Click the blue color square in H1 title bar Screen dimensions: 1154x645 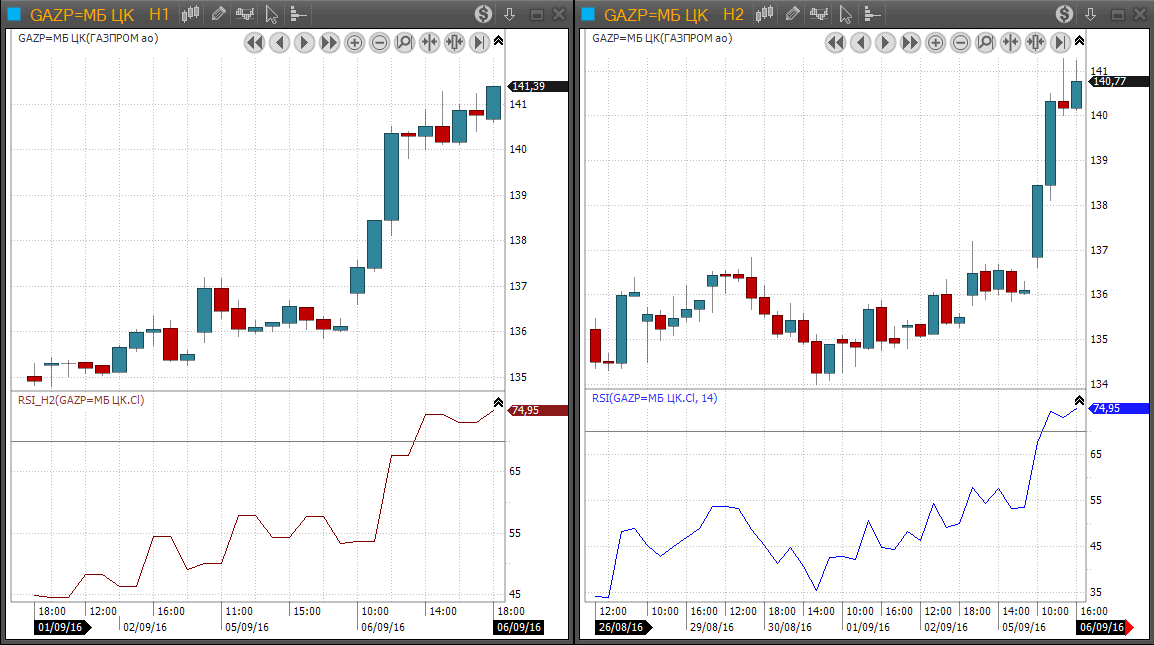tap(13, 14)
